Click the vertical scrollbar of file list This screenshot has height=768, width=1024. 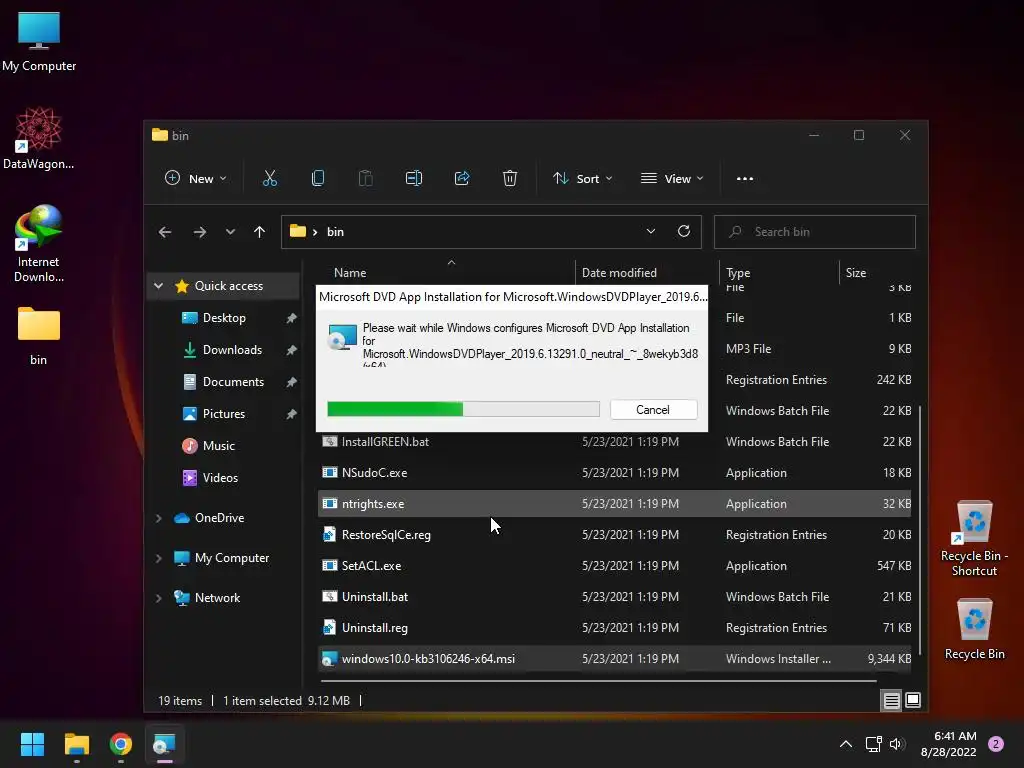click(x=920, y=530)
